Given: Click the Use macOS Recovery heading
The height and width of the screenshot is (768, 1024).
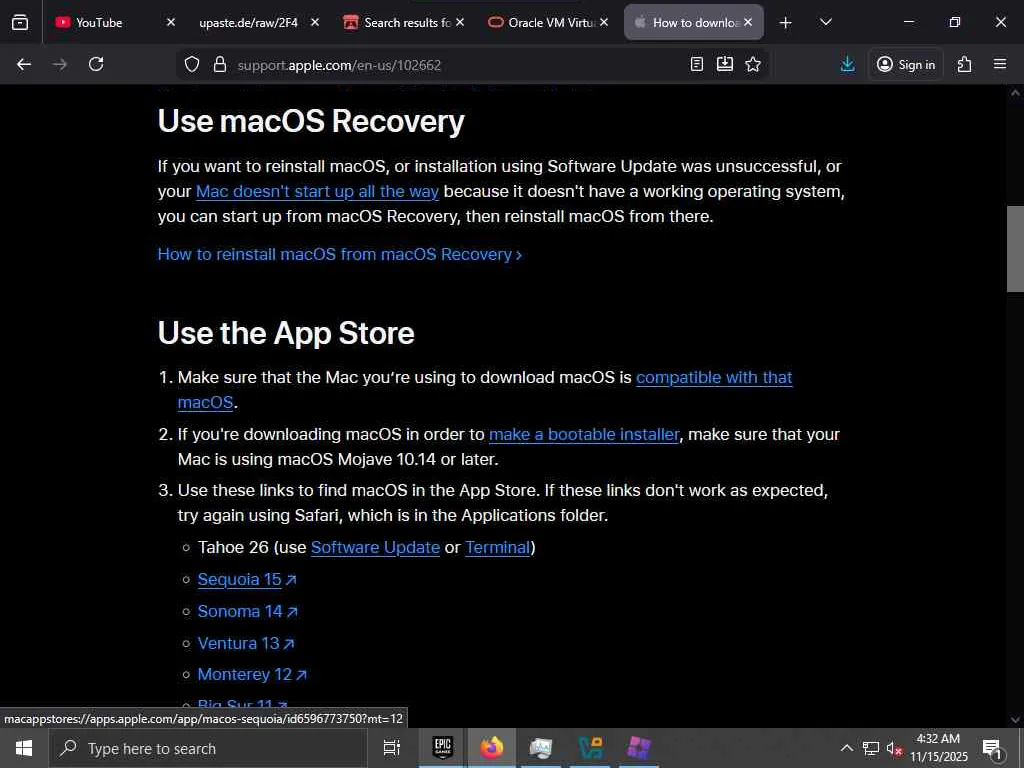Looking at the screenshot, I should coord(311,121).
